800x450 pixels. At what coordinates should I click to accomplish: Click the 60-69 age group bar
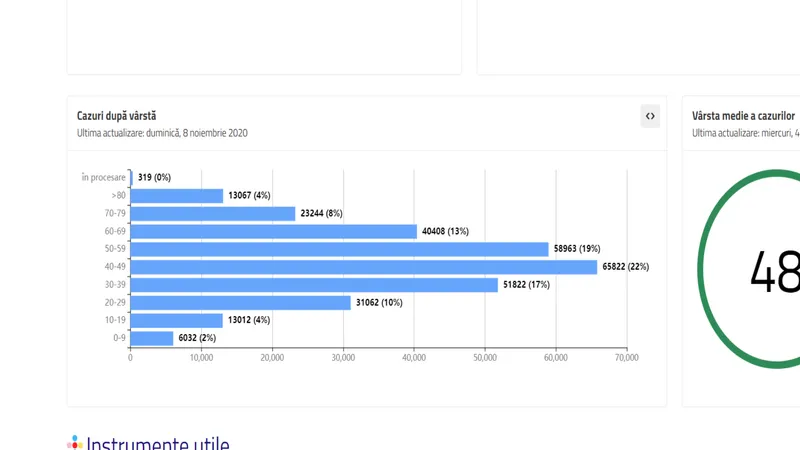click(x=273, y=231)
